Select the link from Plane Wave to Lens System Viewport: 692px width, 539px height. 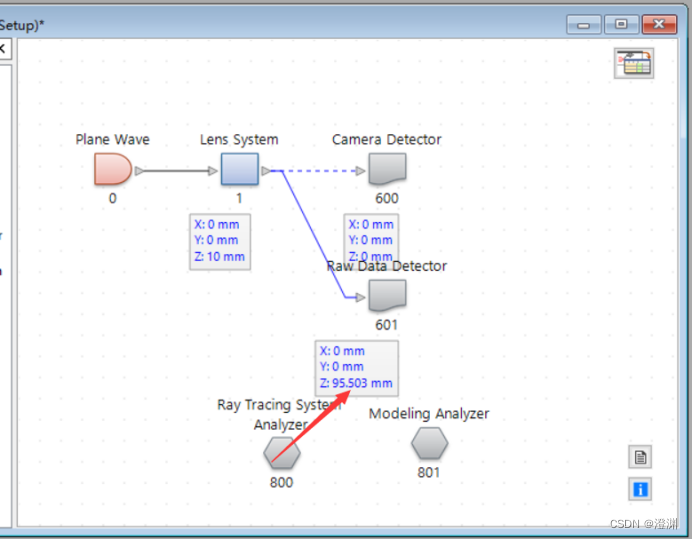176,170
